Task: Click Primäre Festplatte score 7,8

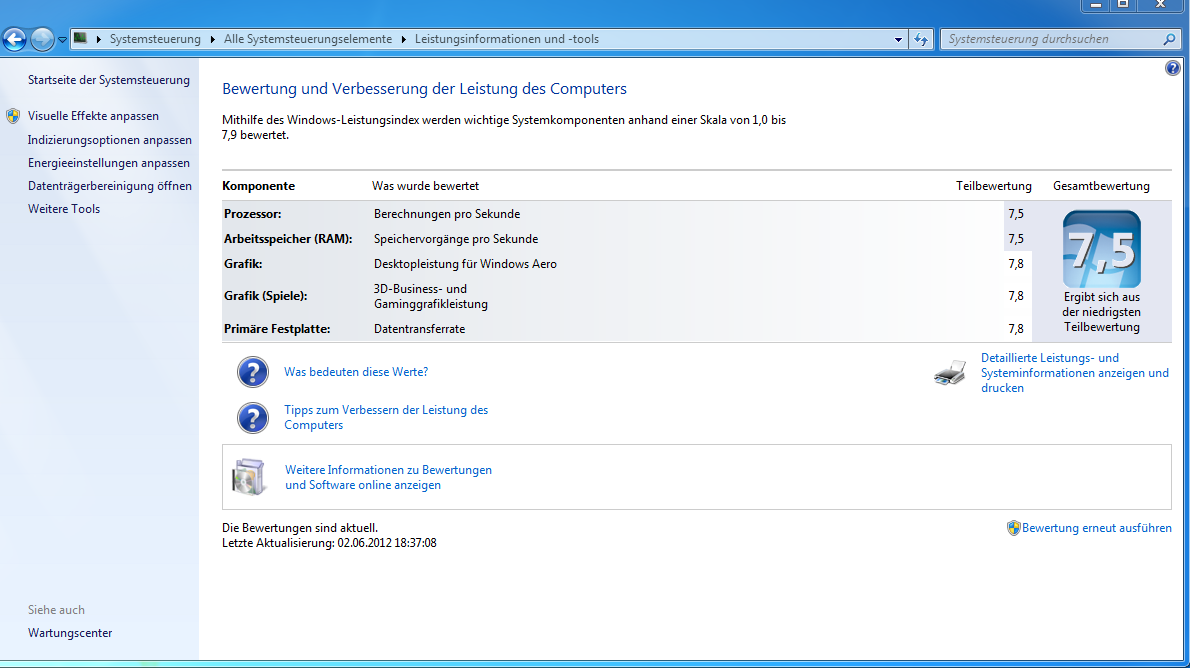Action: tap(1016, 329)
